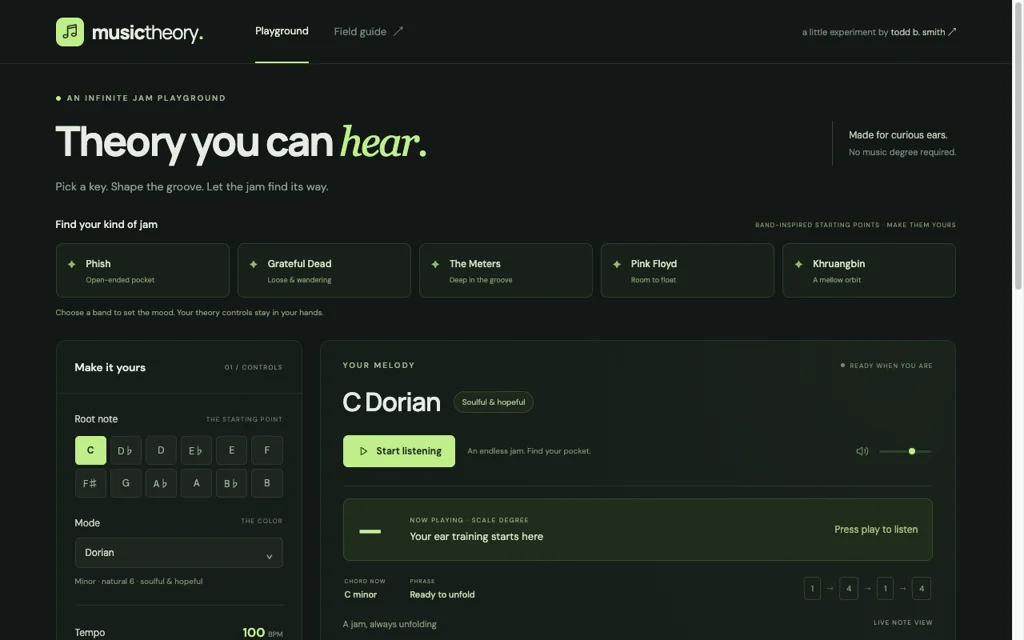Select root note D♭
This screenshot has height=640, width=1024.
125,450
